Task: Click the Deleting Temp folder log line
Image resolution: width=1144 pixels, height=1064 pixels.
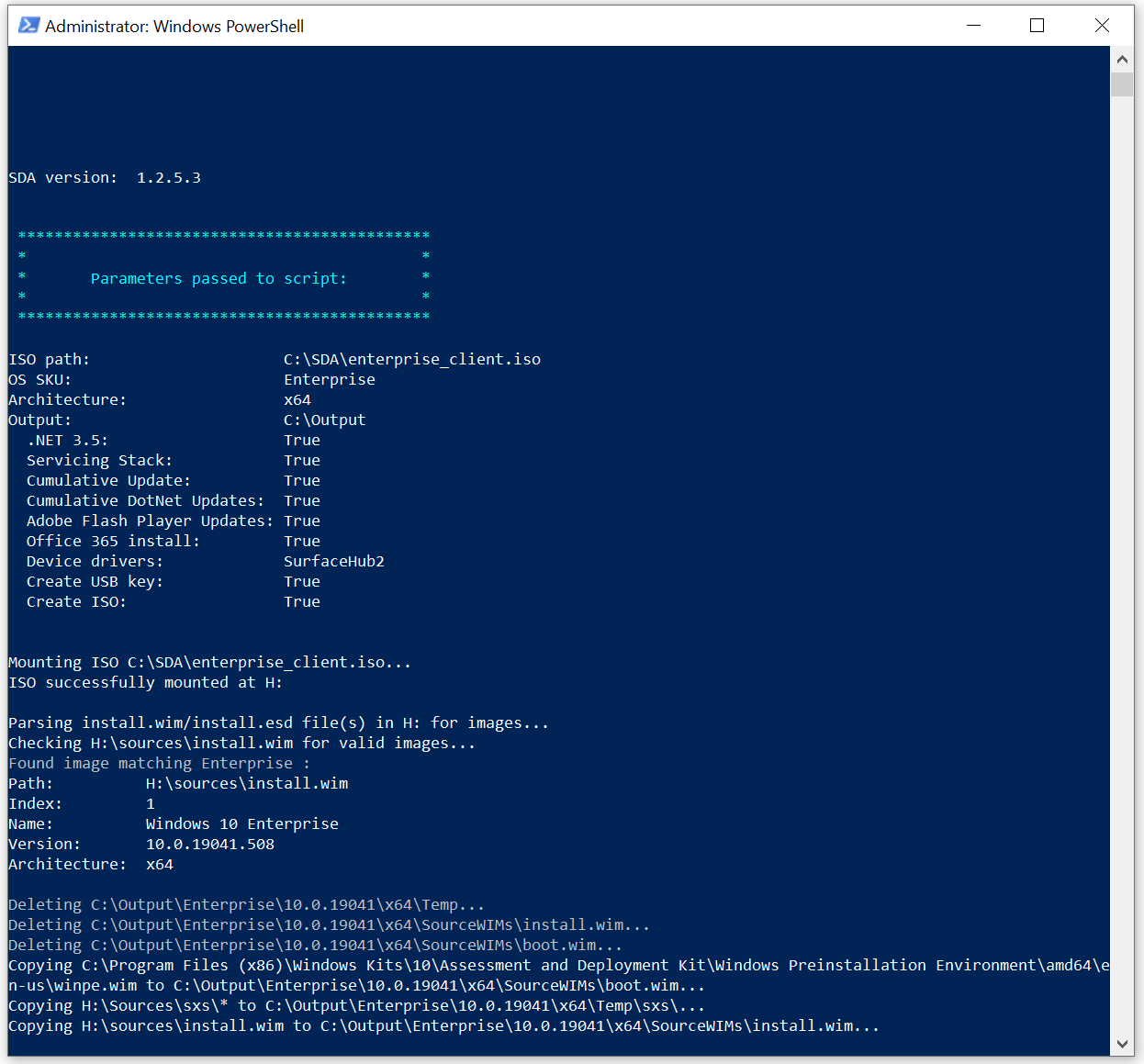Action: (x=246, y=904)
